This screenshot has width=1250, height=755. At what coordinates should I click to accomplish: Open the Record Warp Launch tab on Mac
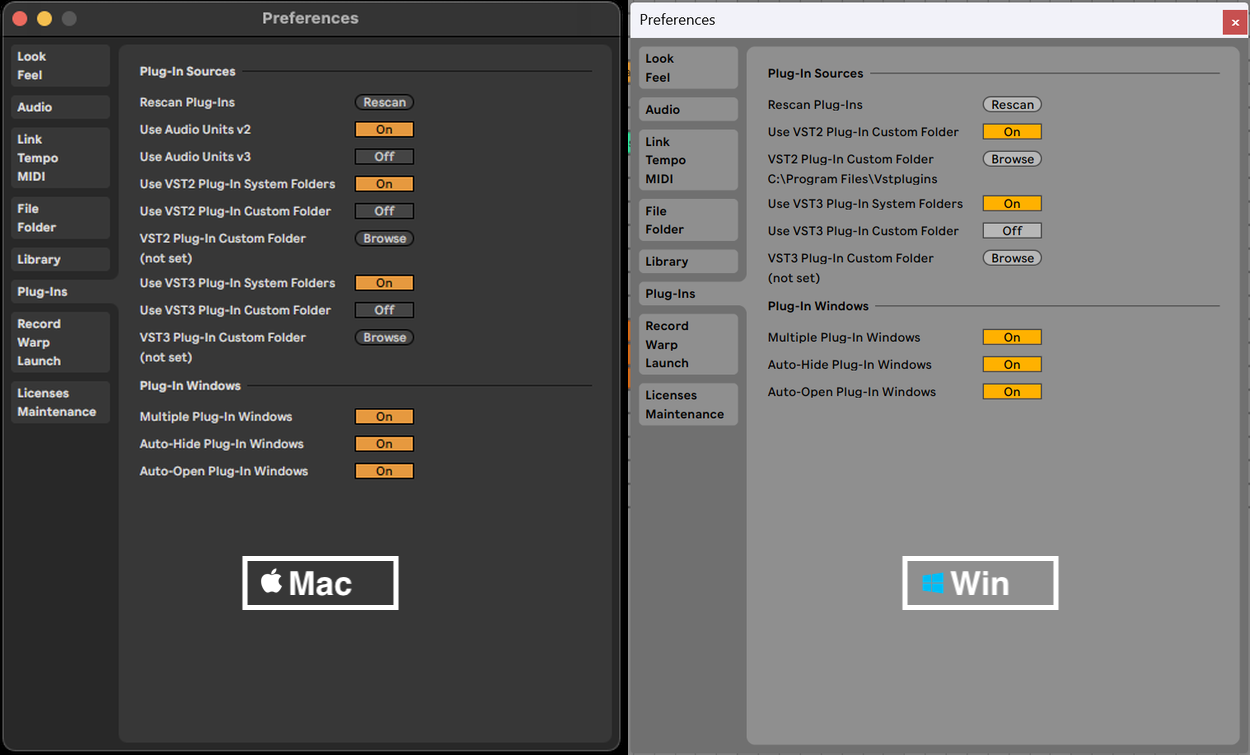(x=60, y=342)
